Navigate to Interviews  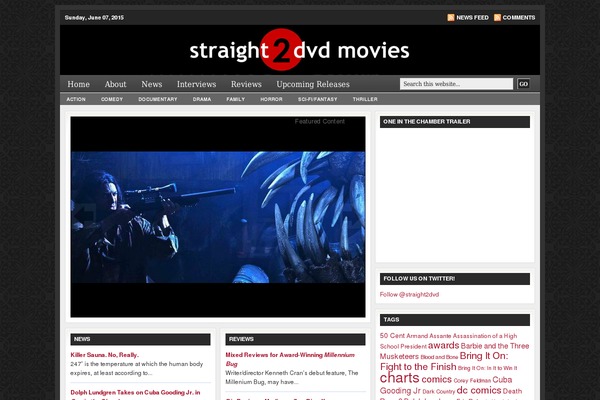196,84
